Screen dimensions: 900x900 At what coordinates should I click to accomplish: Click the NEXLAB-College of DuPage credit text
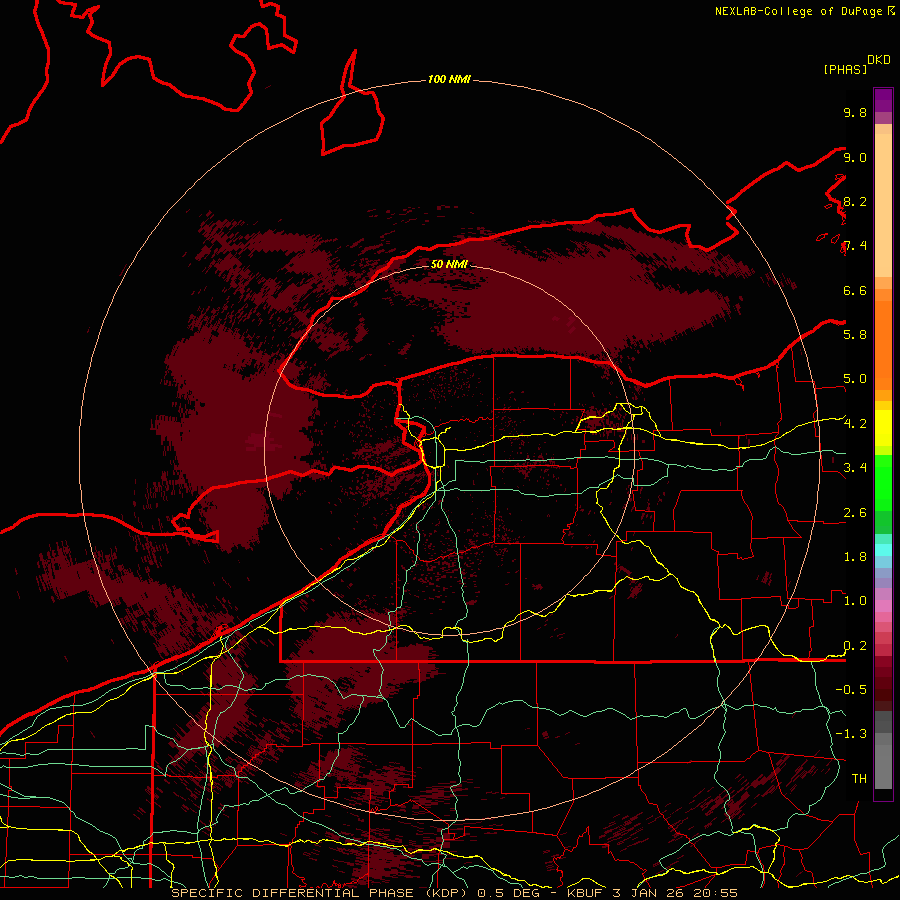click(800, 11)
